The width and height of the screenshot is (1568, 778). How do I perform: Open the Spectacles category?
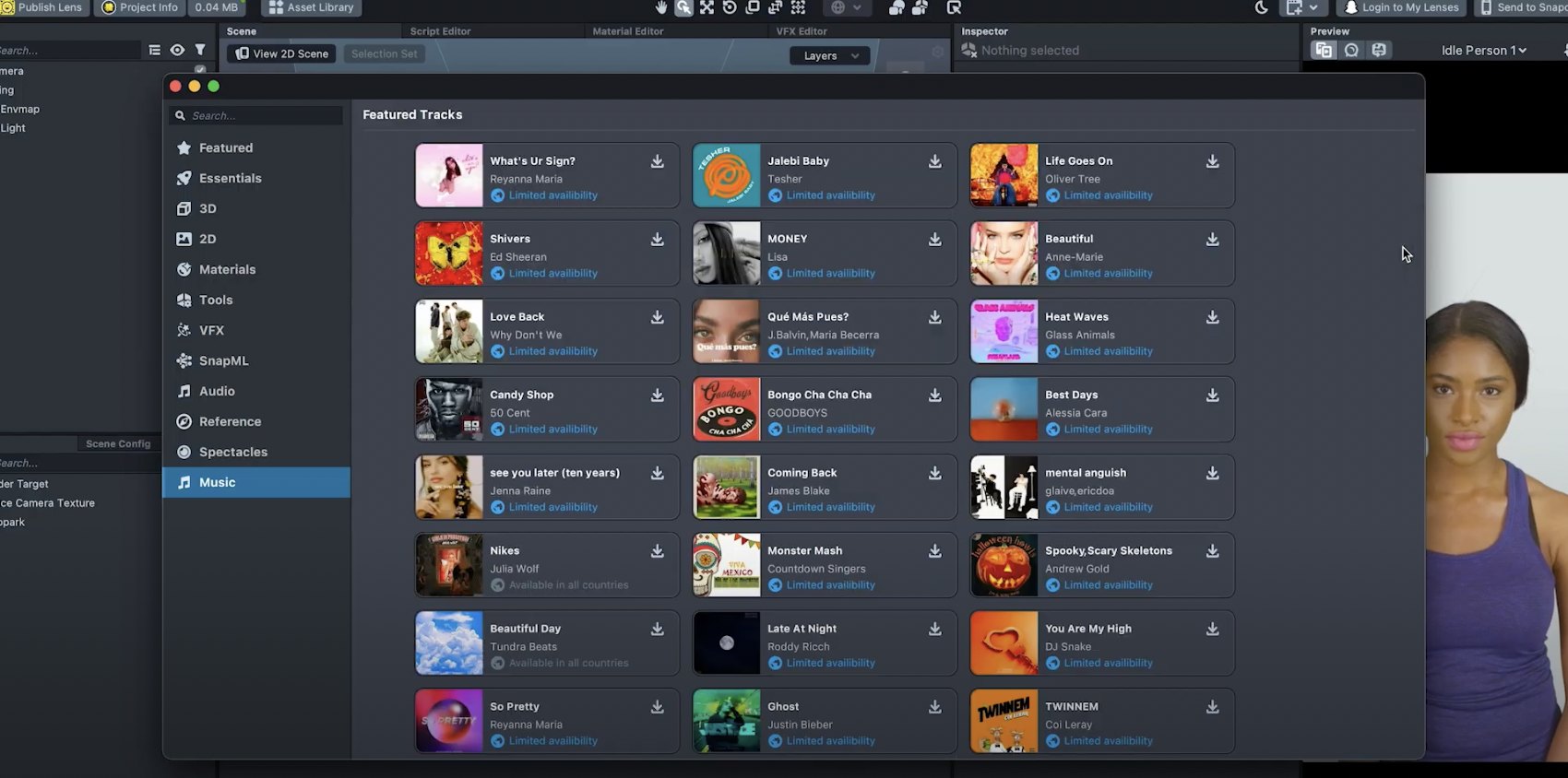[256, 452]
